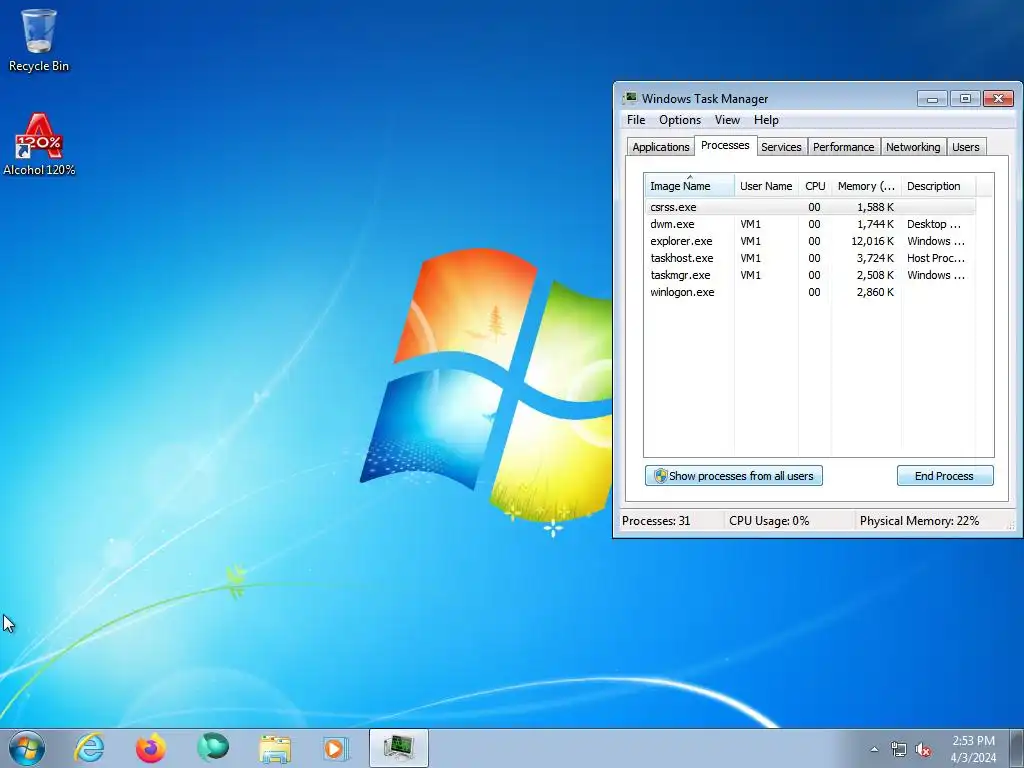Close the Windows Task Manager window

click(998, 99)
